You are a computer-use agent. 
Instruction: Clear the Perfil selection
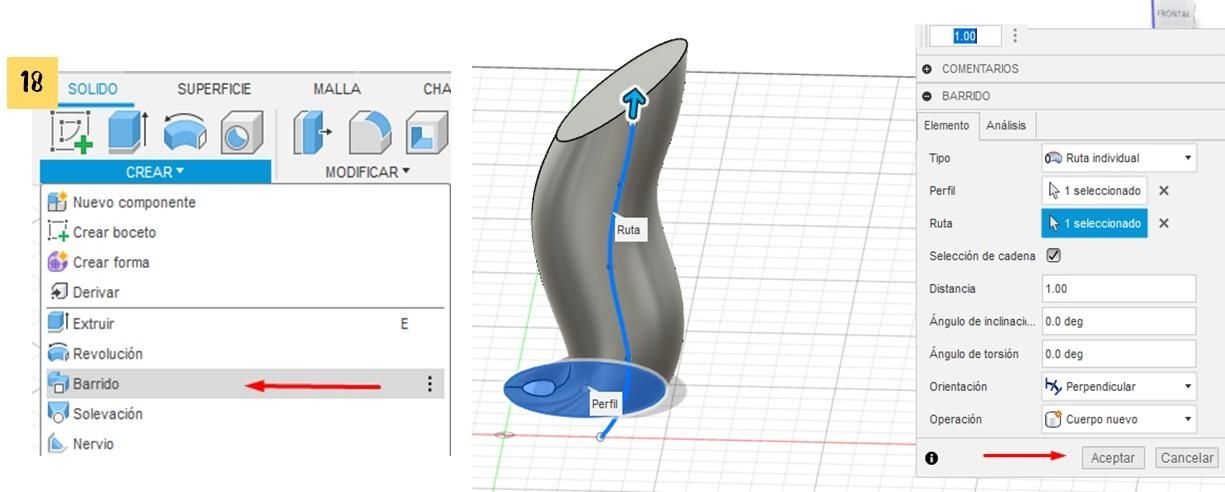tap(1163, 190)
